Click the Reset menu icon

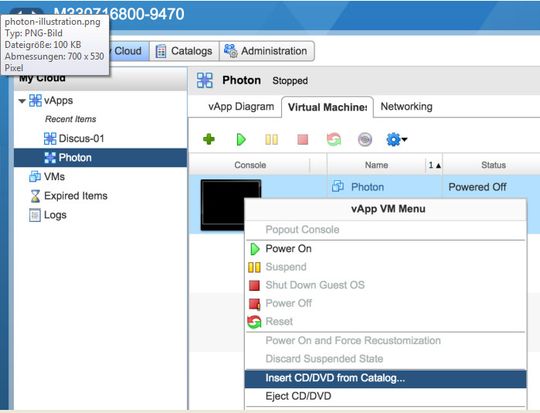pos(254,322)
